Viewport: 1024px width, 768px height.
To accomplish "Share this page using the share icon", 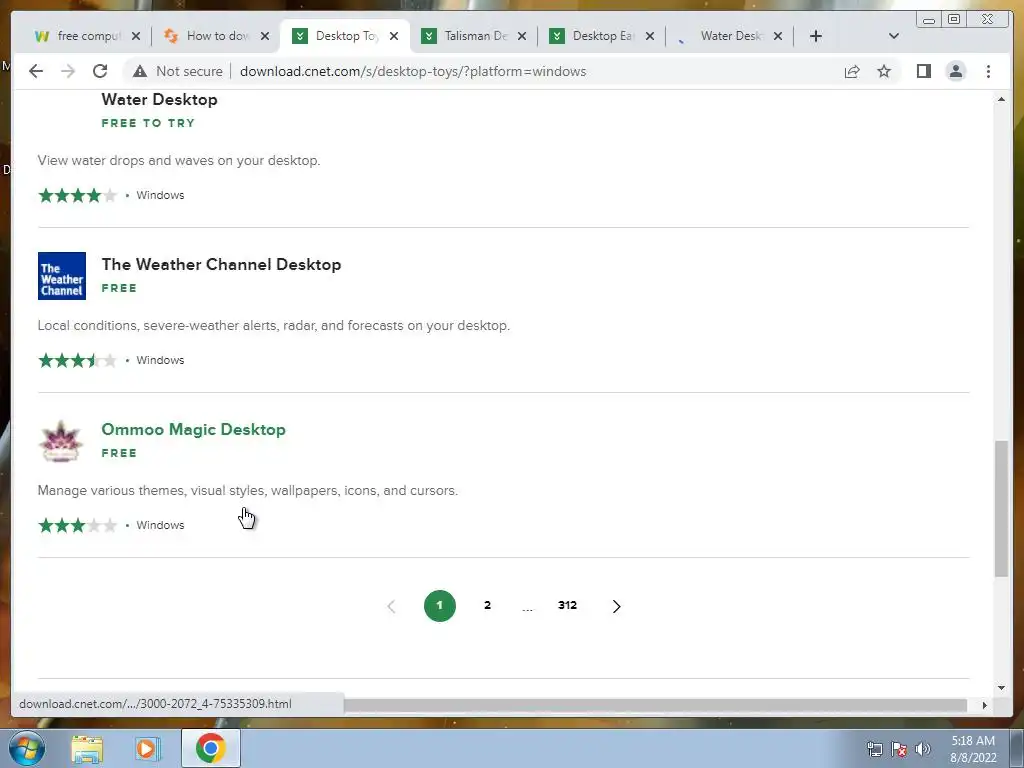I will click(x=852, y=71).
